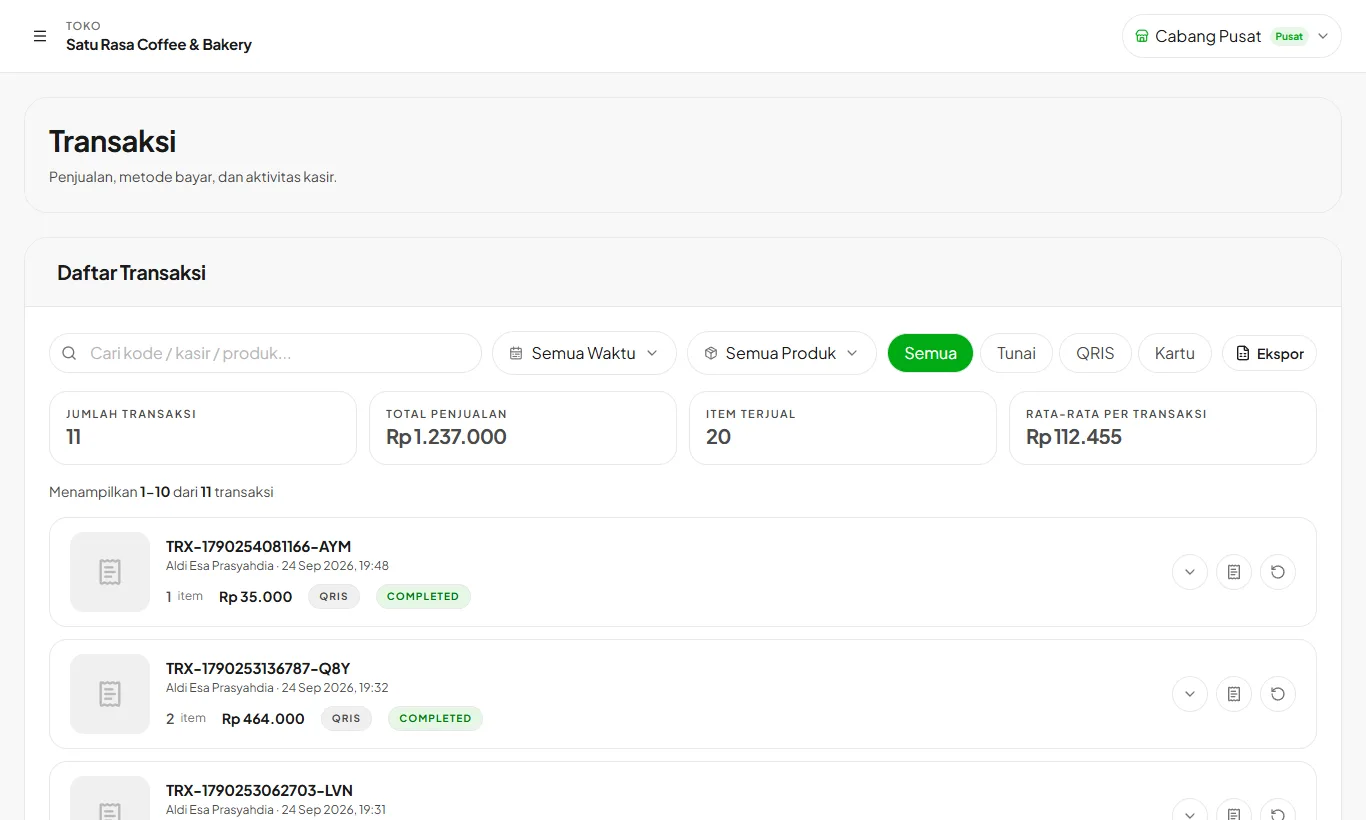Click the cashier line dated 24 Sep 2026, 19:32
This screenshot has width=1366, height=820.
pos(277,688)
